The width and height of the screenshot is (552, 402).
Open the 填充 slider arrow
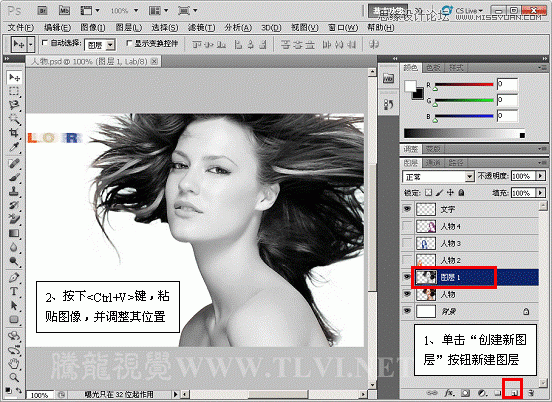point(541,193)
